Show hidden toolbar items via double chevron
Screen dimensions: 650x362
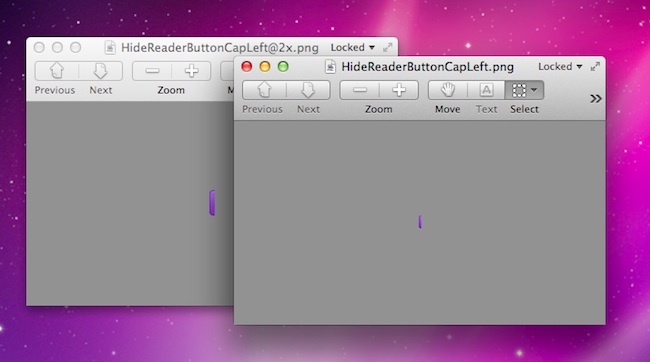(x=596, y=99)
